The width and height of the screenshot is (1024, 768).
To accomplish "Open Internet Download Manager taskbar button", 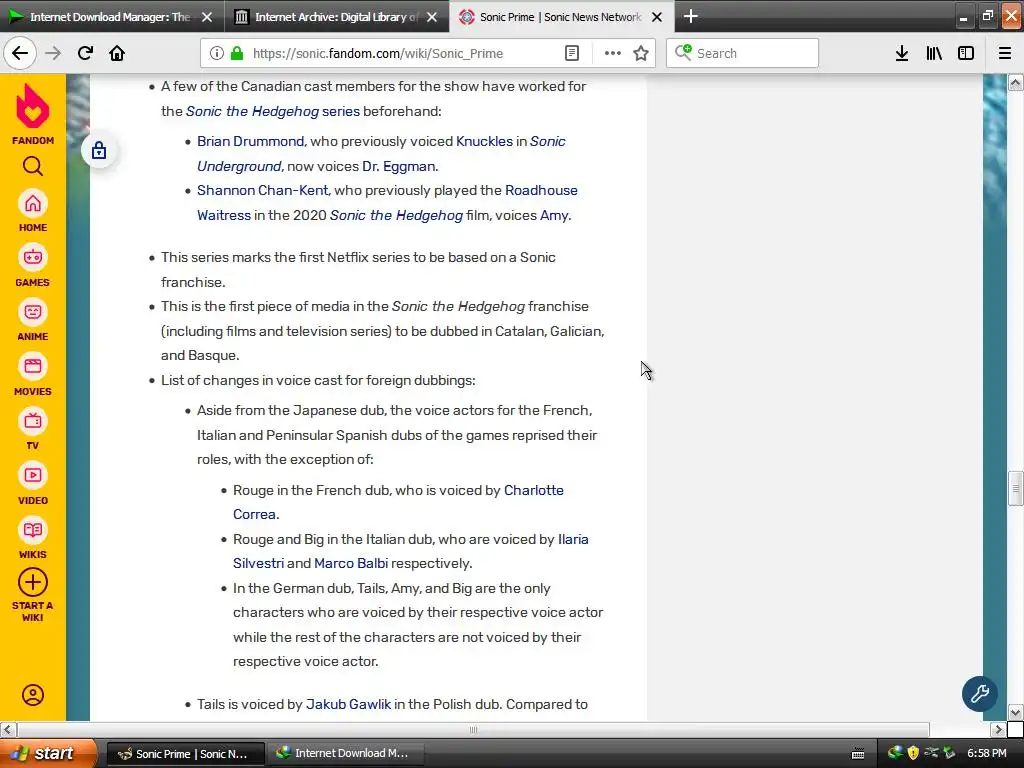I will [346, 754].
